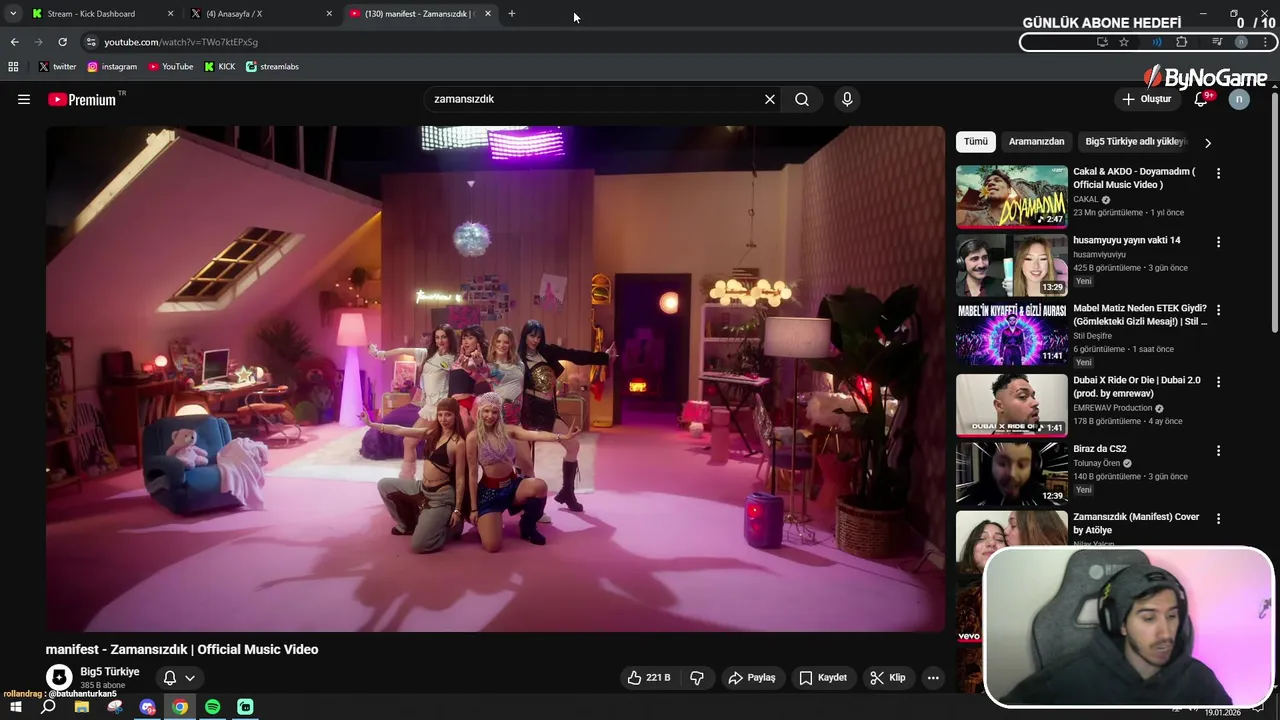1280x720 pixels.
Task: Open File Explorer from taskbar
Action: pos(81,707)
